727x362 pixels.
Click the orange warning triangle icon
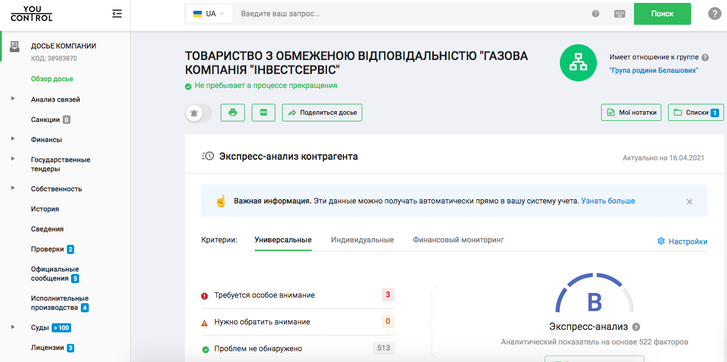click(204, 323)
